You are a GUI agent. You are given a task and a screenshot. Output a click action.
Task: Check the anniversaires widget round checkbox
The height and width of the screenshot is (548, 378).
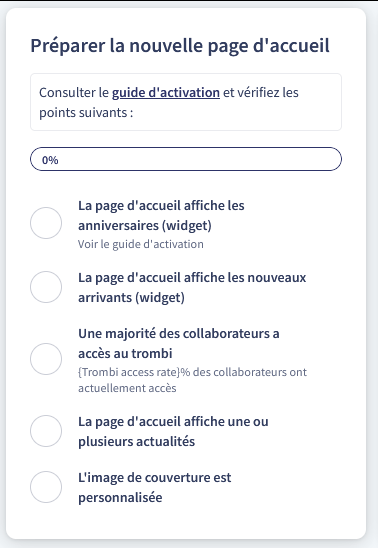click(46, 223)
